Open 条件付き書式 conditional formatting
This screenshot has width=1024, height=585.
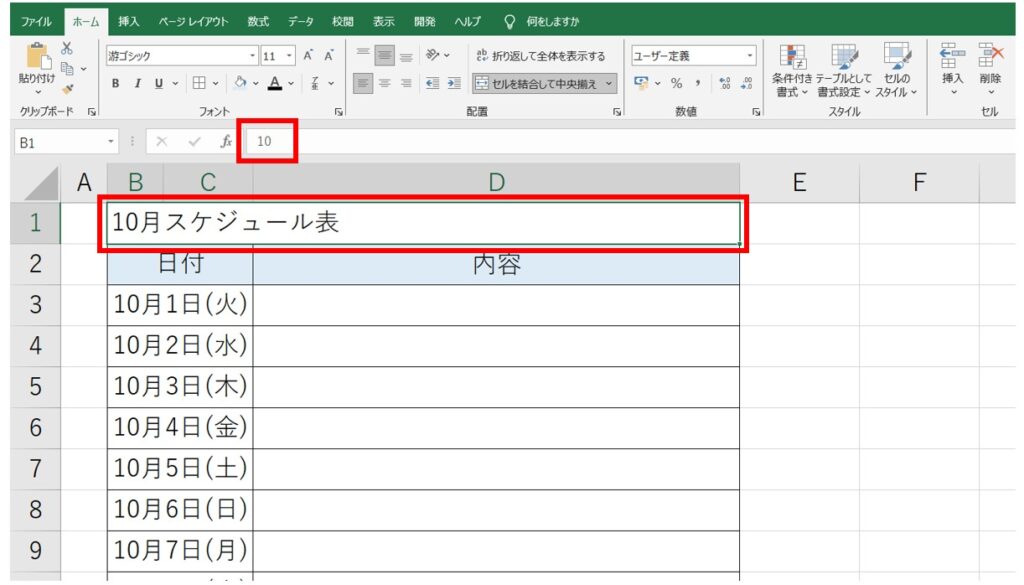click(792, 71)
